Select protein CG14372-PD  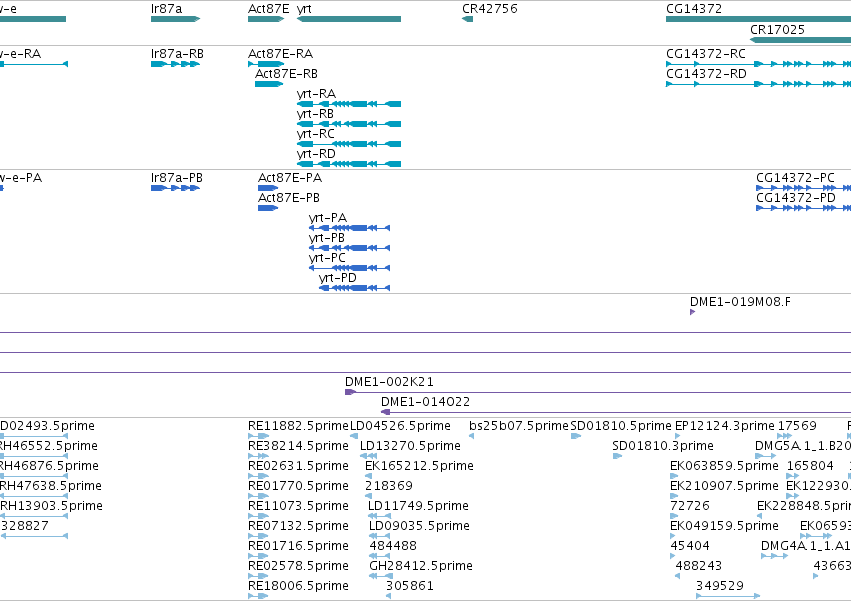pos(803,208)
